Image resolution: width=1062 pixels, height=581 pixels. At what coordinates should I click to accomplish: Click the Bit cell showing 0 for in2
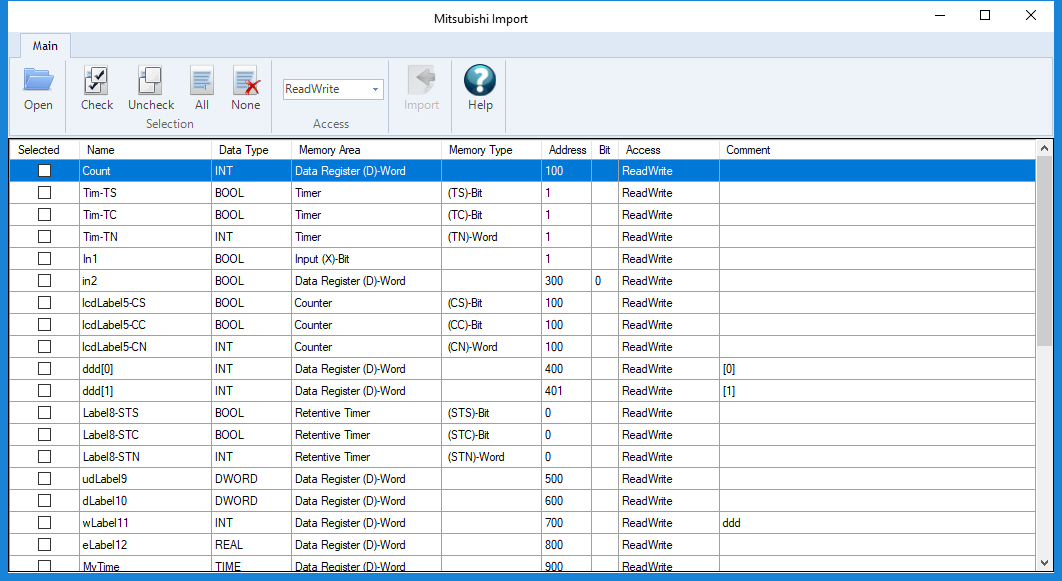[605, 280]
